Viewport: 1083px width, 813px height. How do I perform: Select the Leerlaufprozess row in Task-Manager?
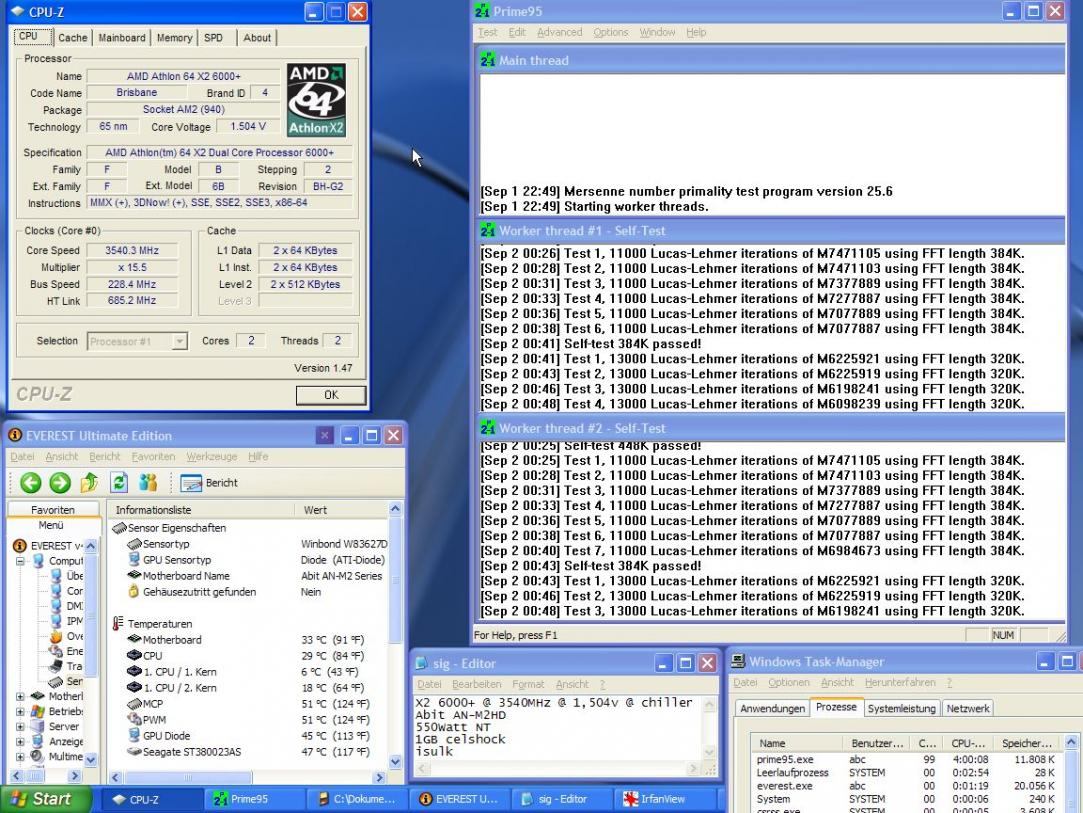(907, 772)
